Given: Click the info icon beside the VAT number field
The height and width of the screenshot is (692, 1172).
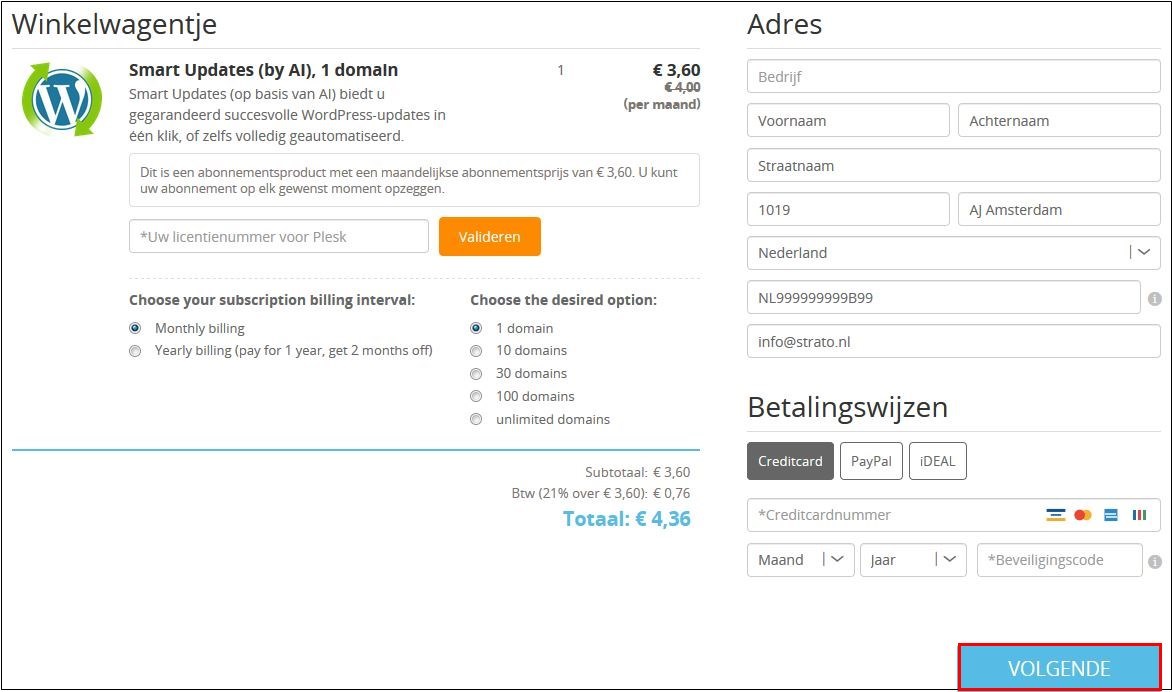Looking at the screenshot, I should [x=1158, y=297].
